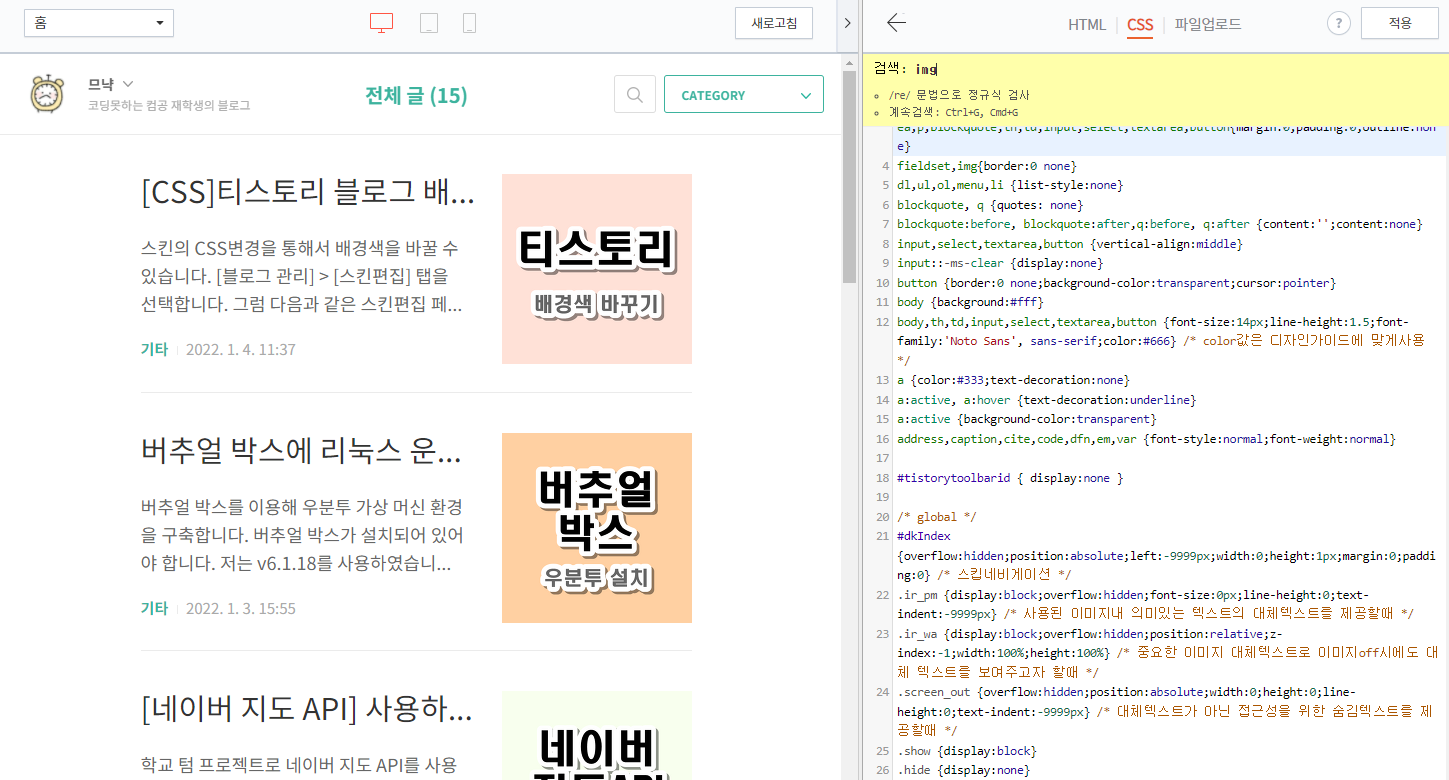The height and width of the screenshot is (780, 1449).
Task: Select the CSS tab
Action: point(1140,24)
